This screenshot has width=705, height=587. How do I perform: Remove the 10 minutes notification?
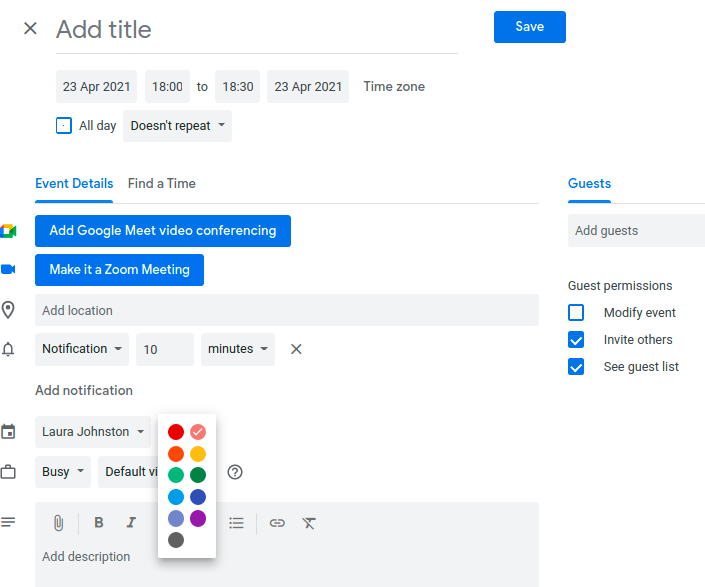coord(296,349)
